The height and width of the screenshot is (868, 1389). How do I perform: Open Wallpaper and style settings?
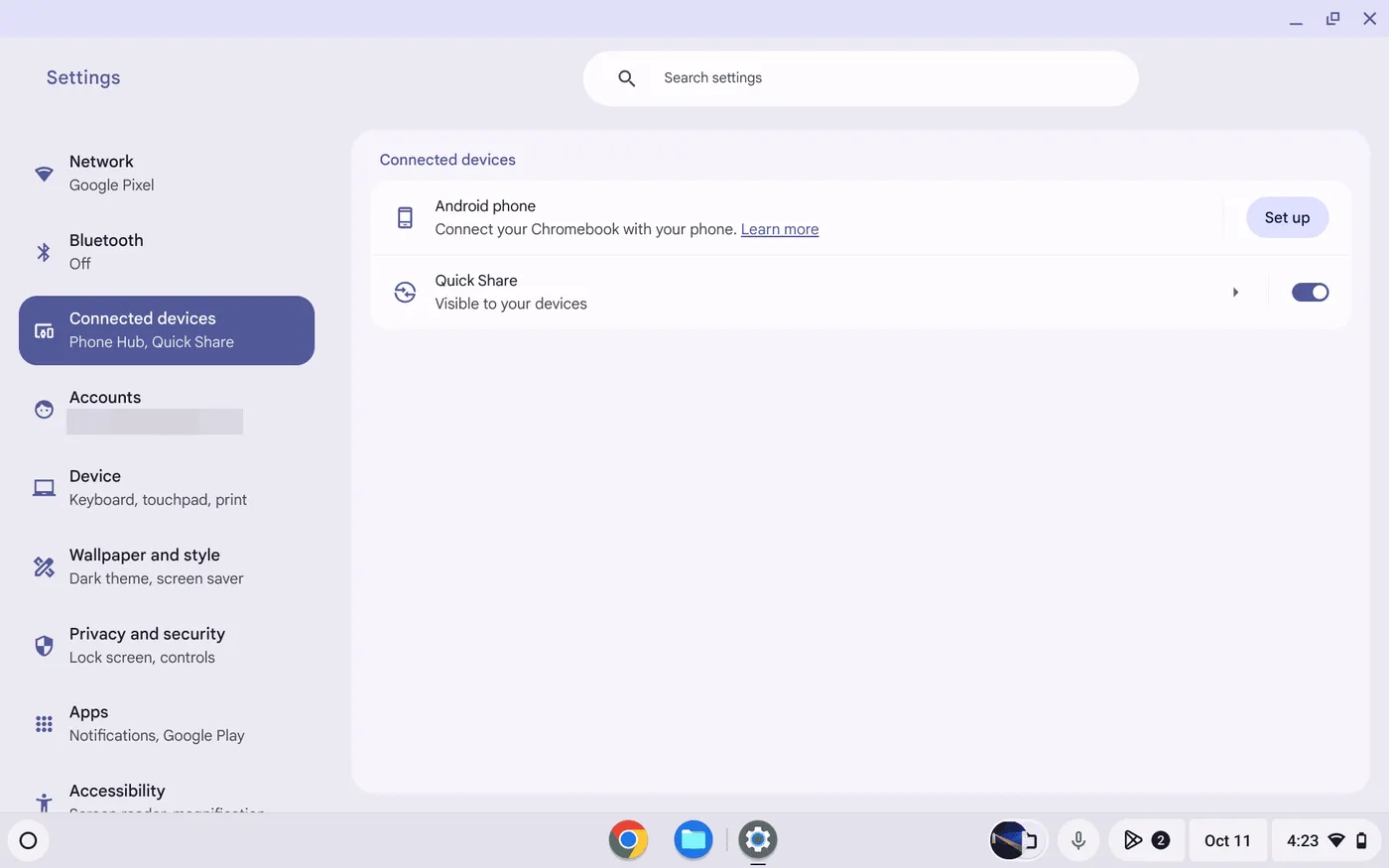point(167,566)
